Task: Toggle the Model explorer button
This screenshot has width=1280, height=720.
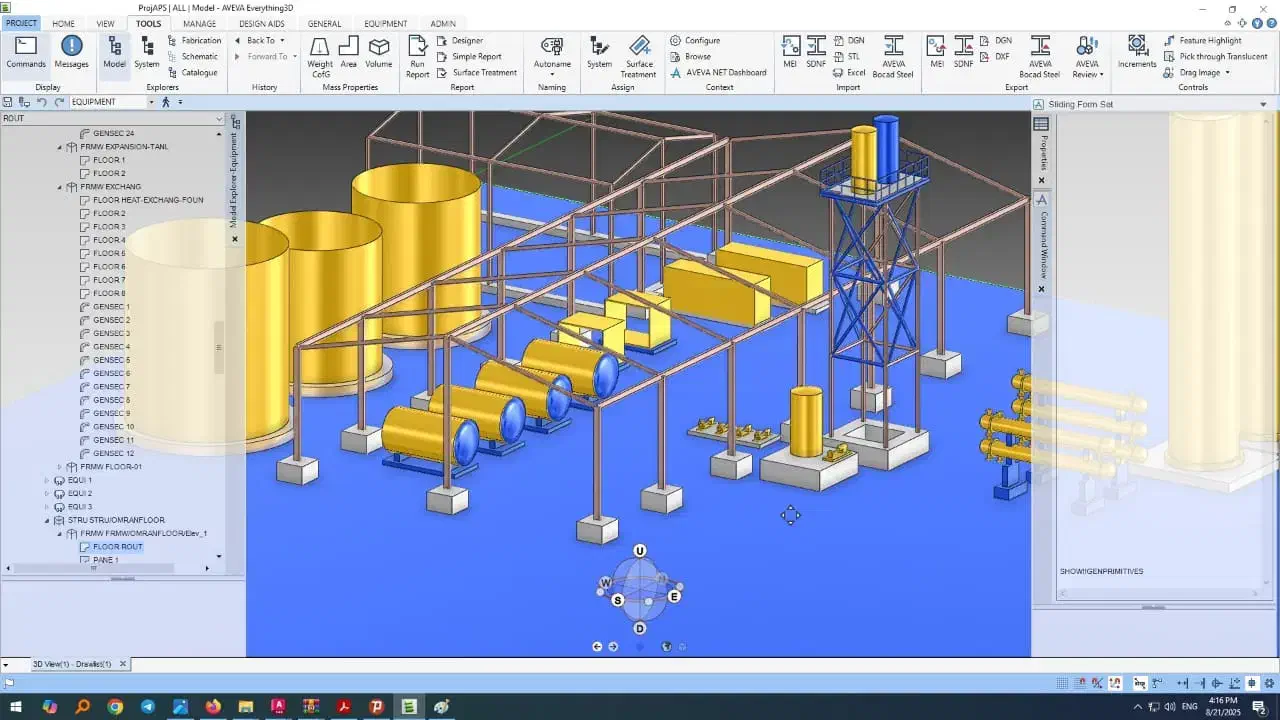Action: tap(114, 52)
